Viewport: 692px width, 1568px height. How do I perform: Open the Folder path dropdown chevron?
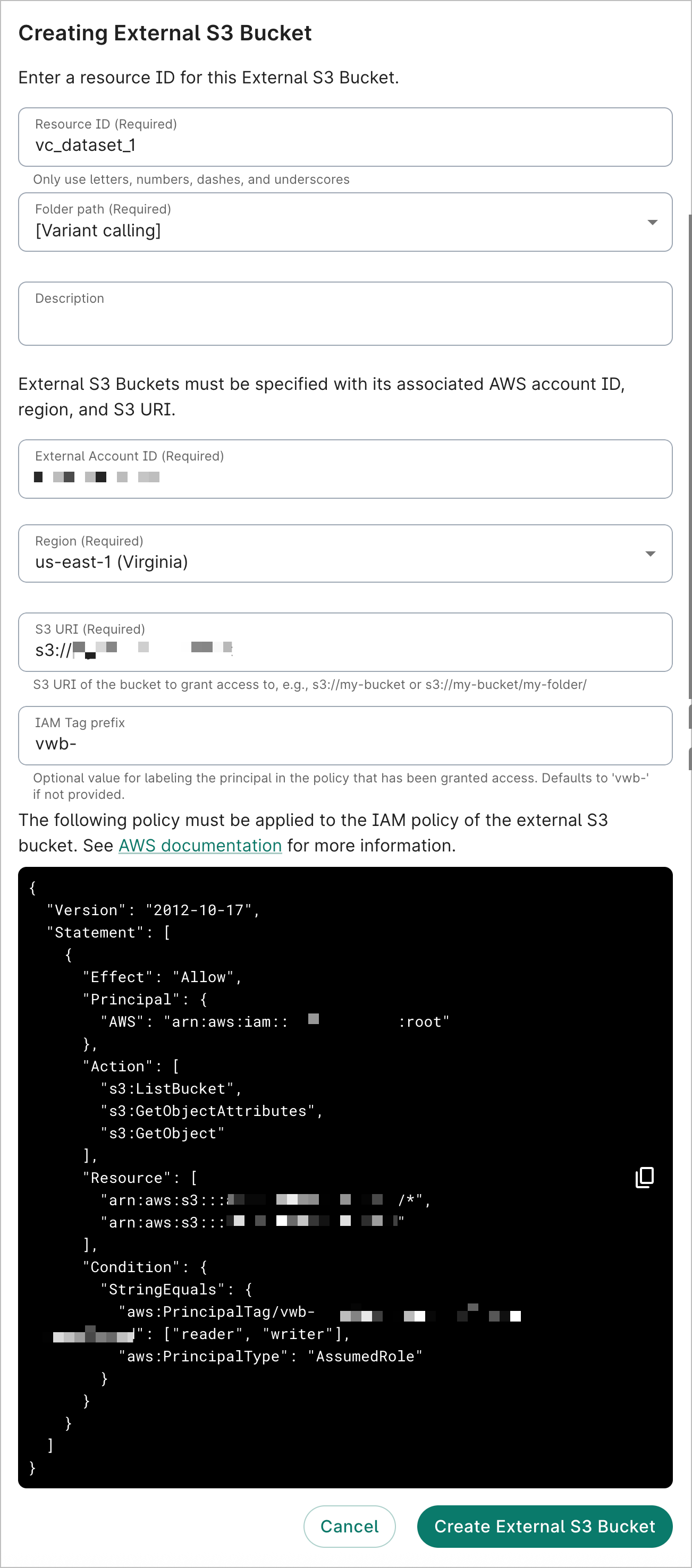click(651, 222)
